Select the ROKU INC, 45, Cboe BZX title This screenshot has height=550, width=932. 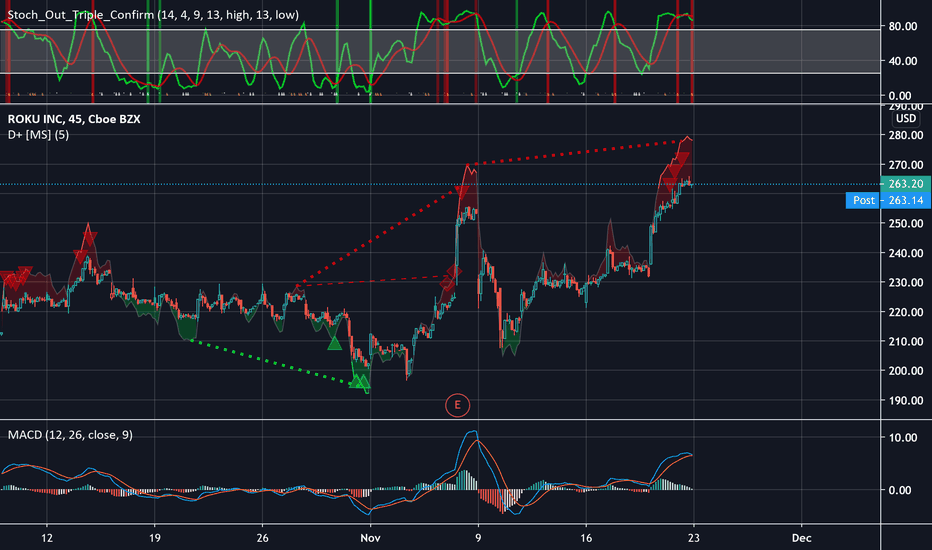click(74, 119)
